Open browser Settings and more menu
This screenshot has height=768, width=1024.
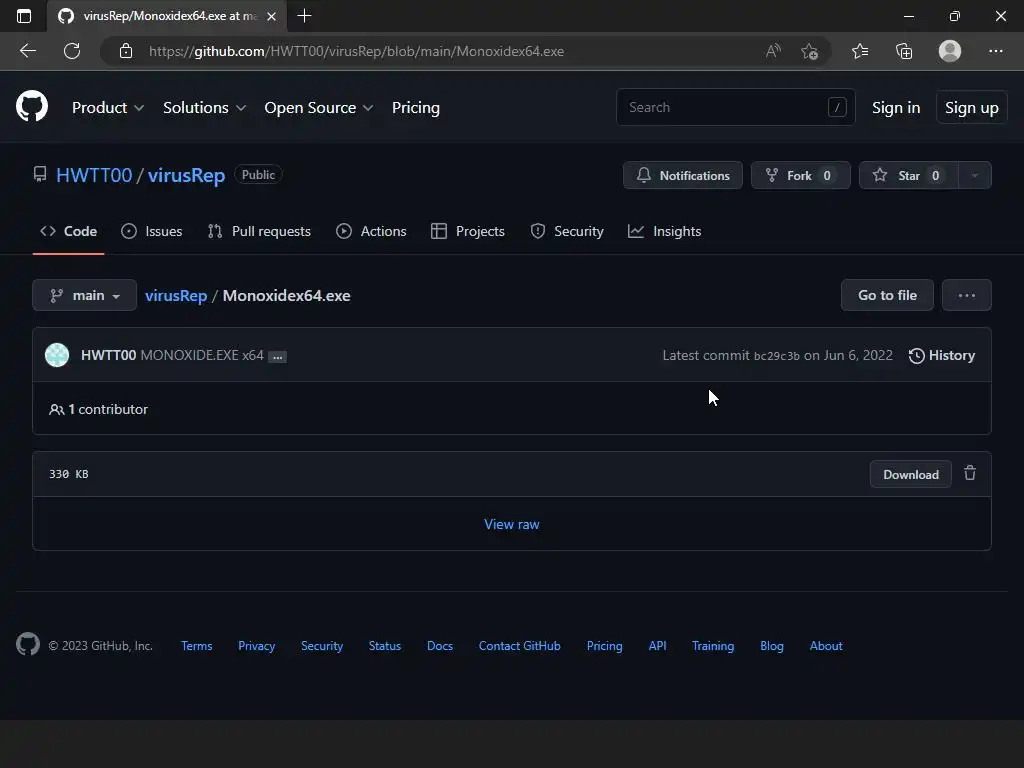pos(995,51)
